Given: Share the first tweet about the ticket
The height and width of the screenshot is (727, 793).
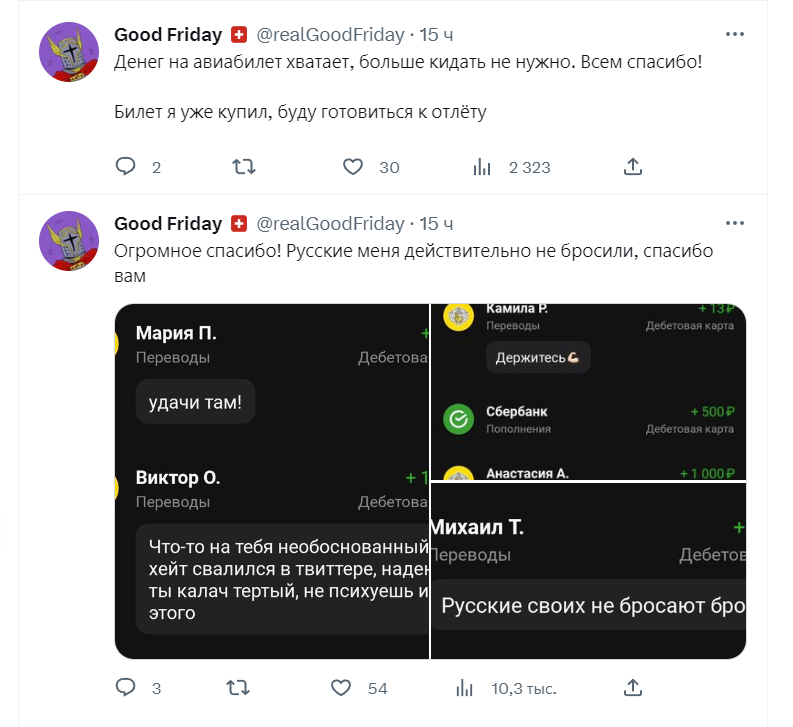Looking at the screenshot, I should pyautogui.click(x=632, y=167).
